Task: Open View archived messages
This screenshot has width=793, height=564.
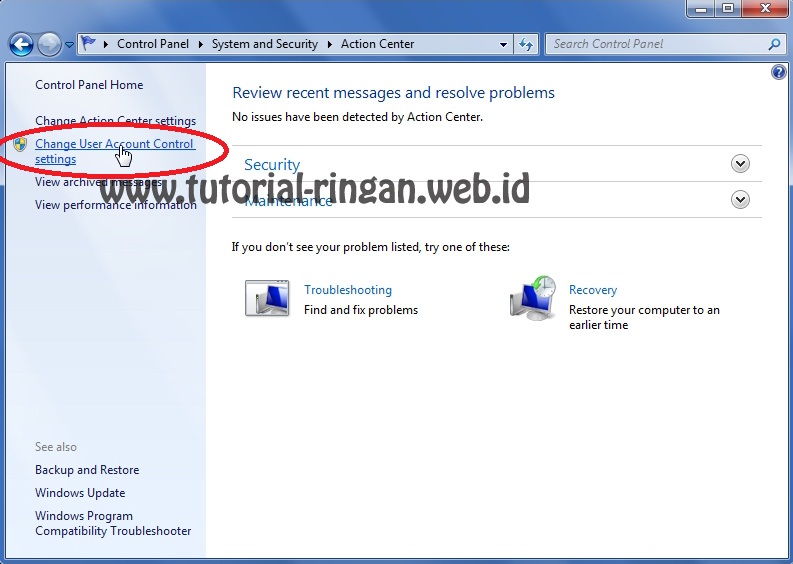Action: tap(99, 182)
